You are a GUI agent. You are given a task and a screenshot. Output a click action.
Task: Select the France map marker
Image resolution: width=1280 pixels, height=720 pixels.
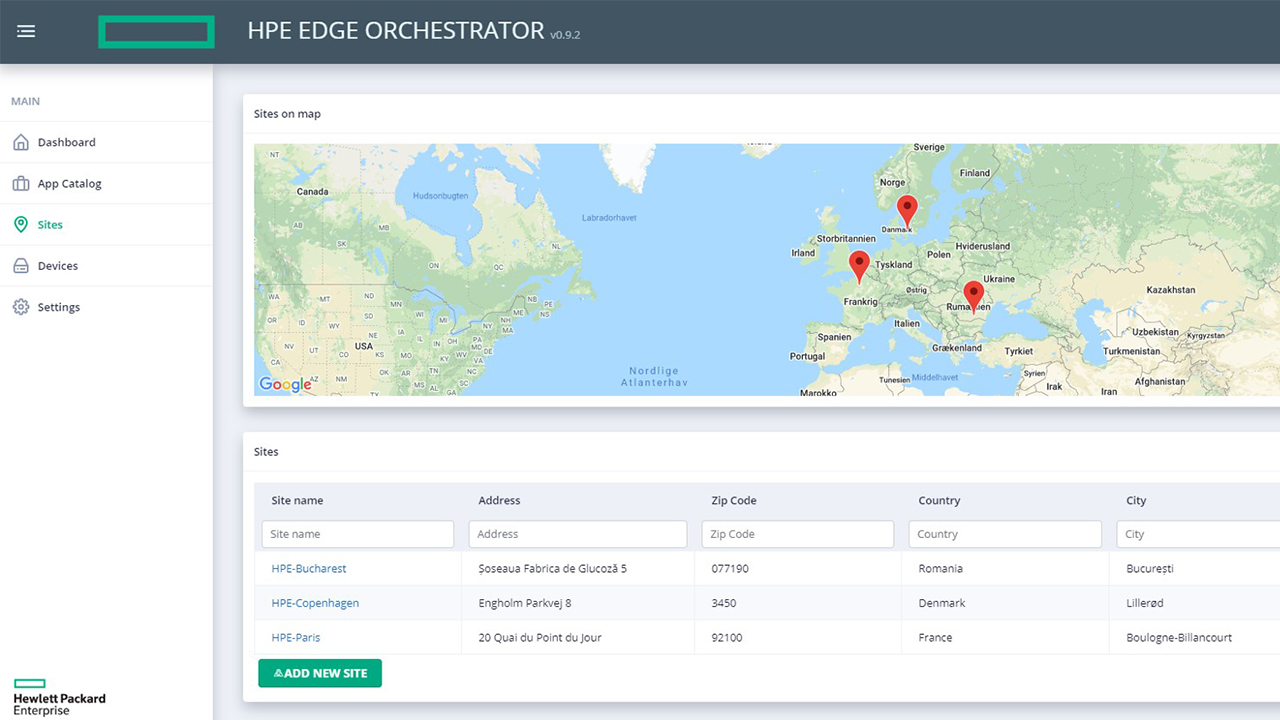click(859, 267)
